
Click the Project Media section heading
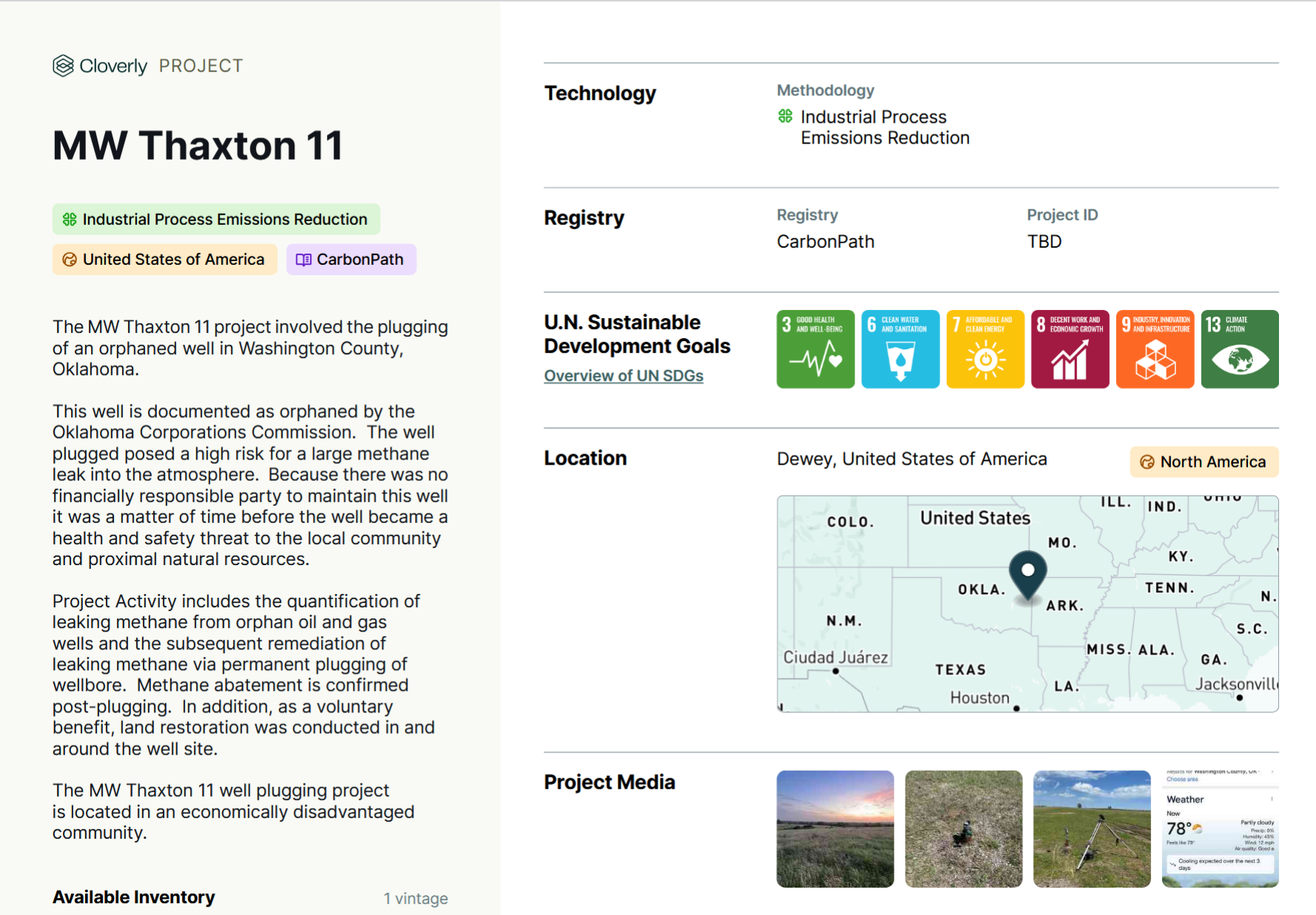coord(610,783)
